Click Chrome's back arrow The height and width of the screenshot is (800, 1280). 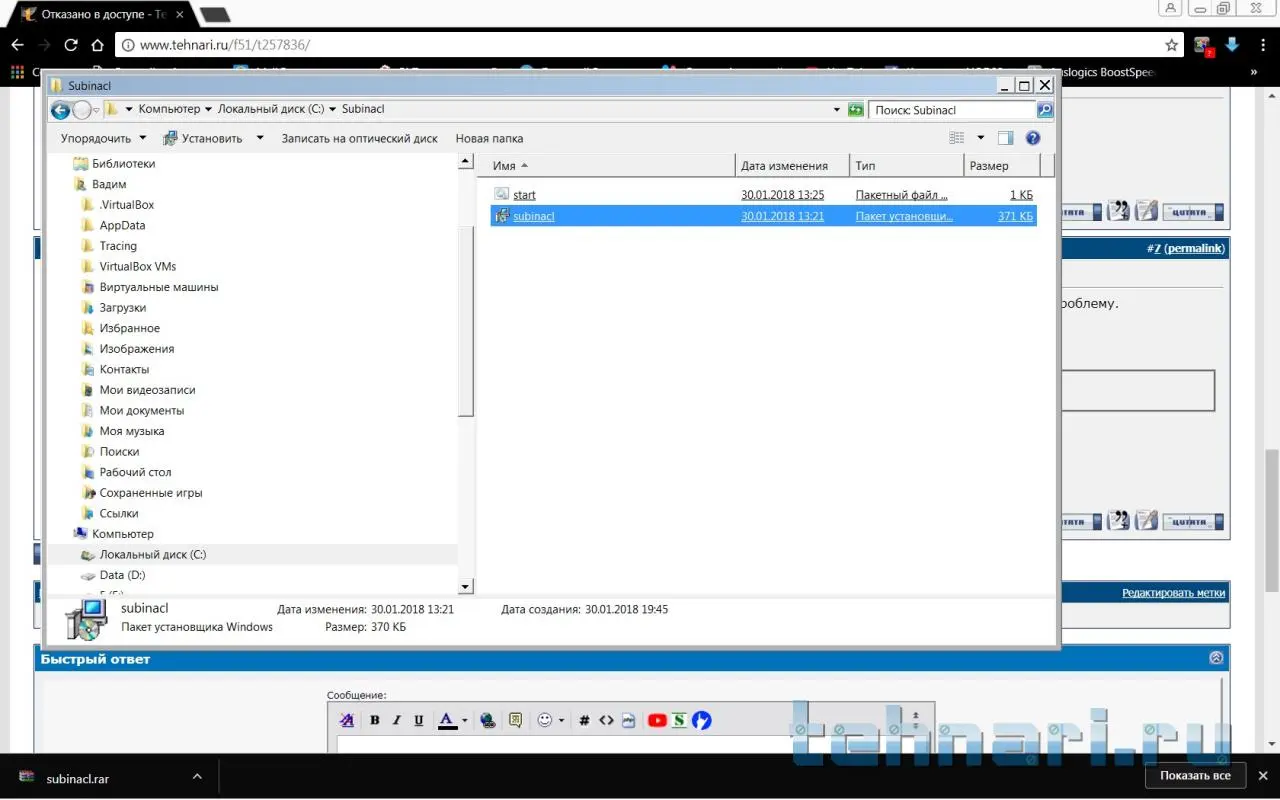click(17, 45)
